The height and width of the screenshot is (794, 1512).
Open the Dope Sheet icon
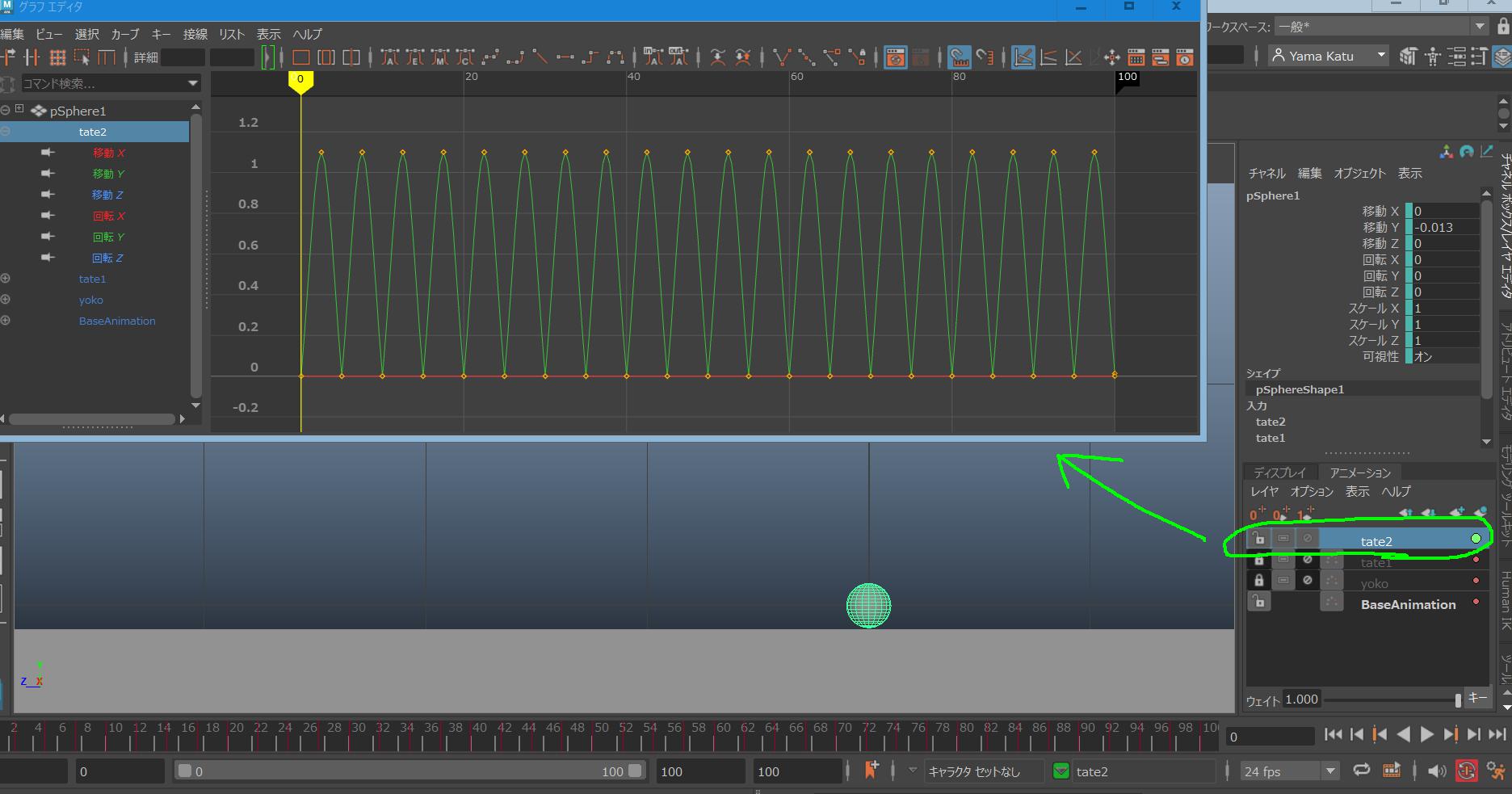(1136, 57)
